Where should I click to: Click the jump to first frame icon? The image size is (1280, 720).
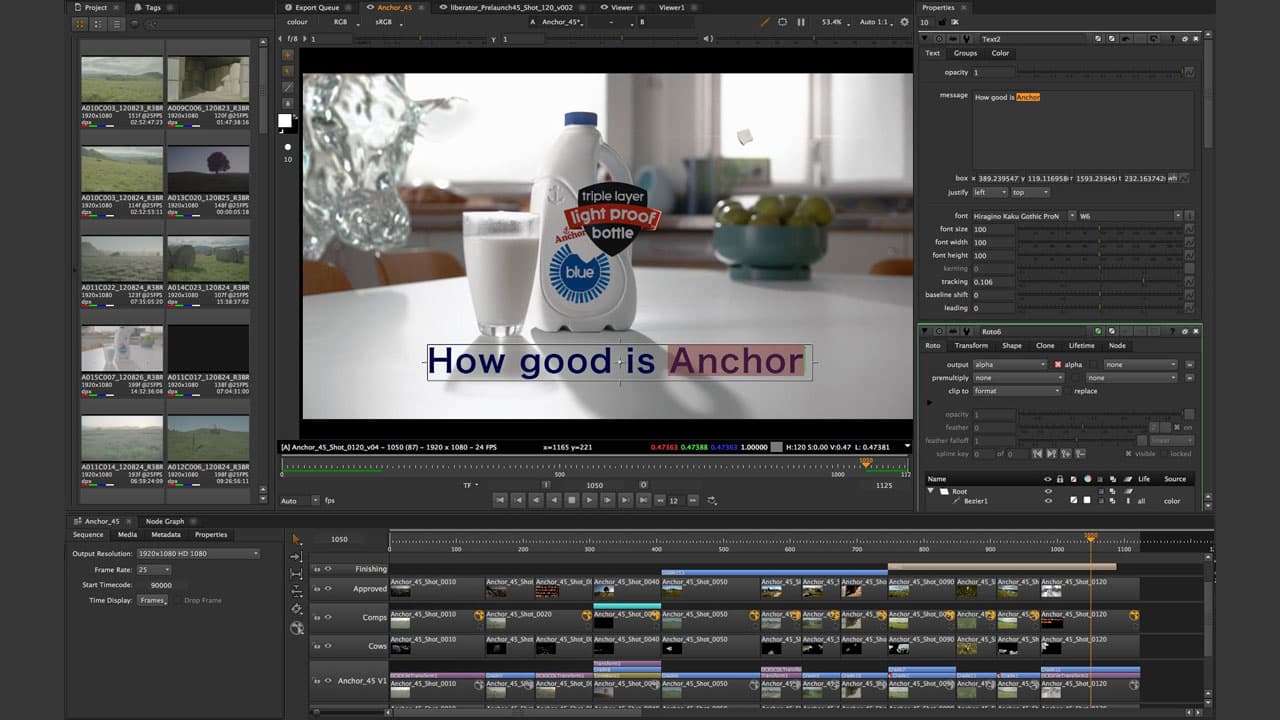pos(518,500)
